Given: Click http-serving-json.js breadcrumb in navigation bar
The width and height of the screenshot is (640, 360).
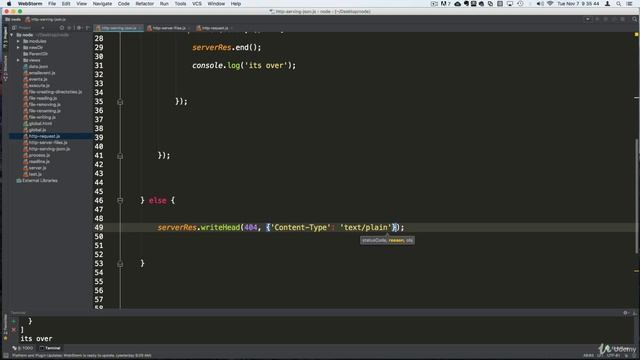Looking at the screenshot, I should 46,19.
